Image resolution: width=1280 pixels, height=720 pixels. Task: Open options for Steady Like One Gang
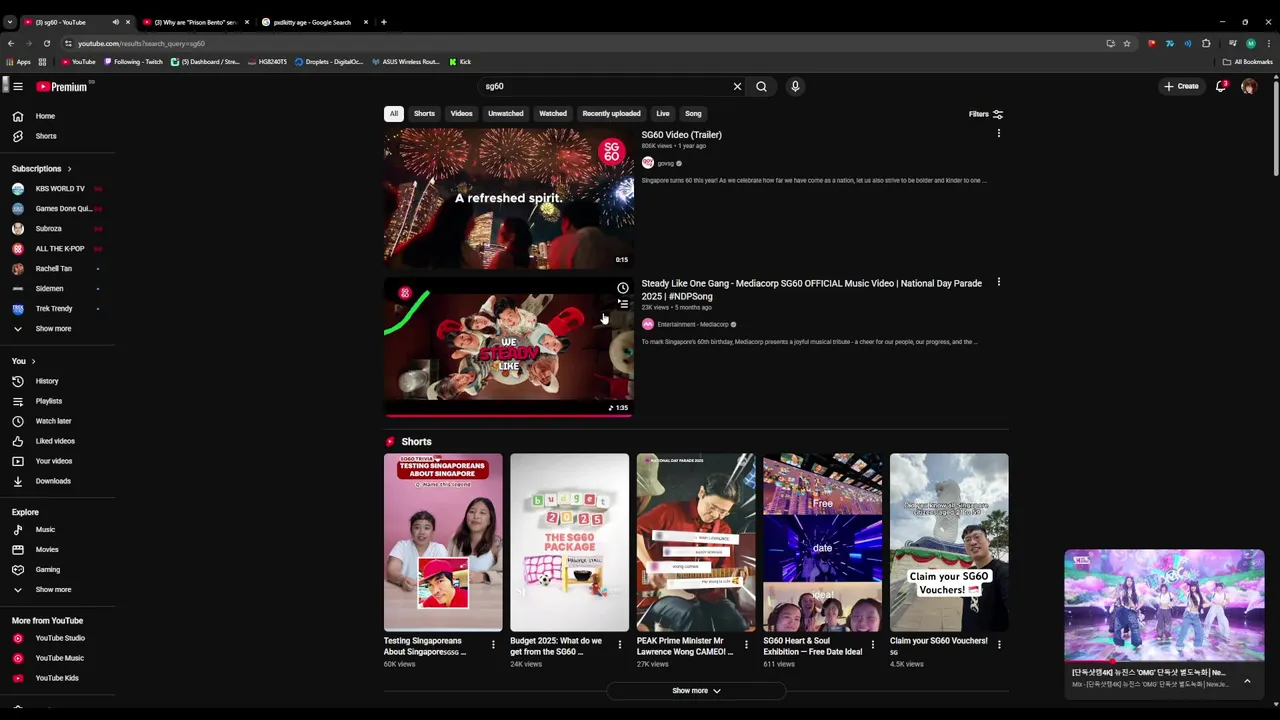click(998, 283)
